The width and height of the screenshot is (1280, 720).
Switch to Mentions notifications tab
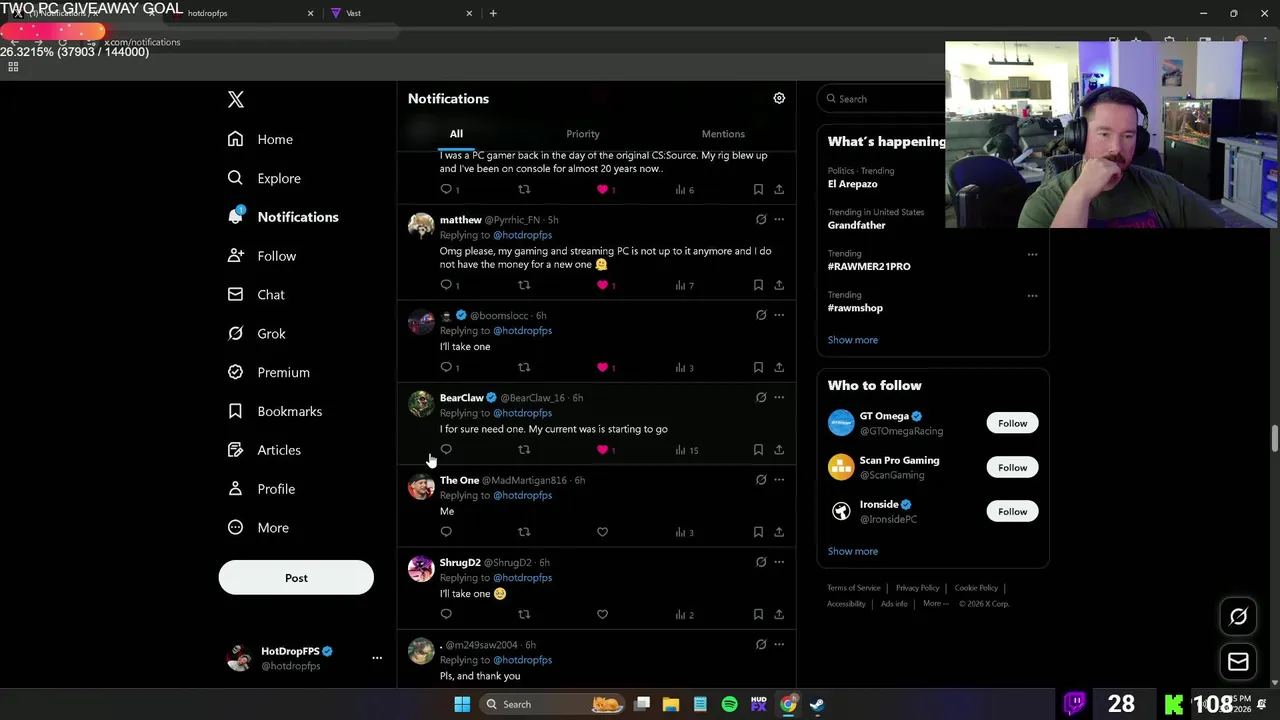tap(723, 134)
